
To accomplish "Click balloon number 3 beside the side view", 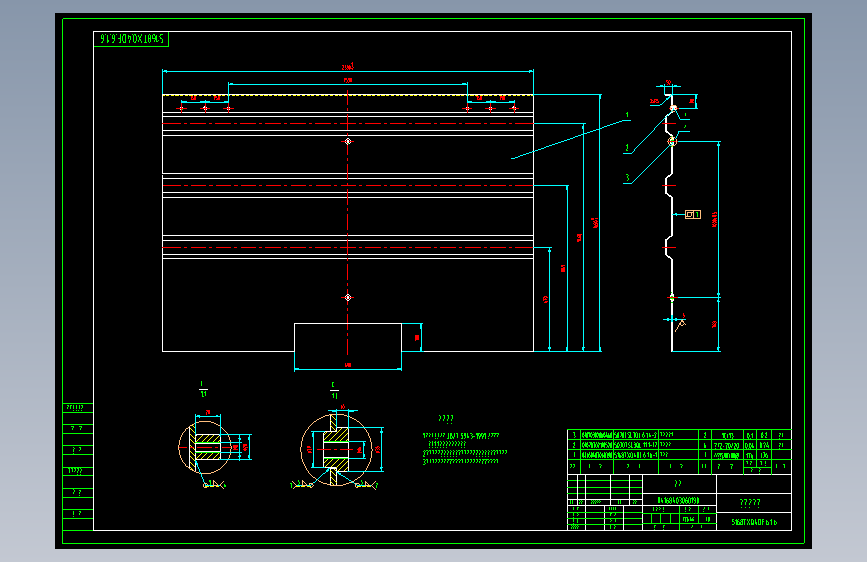I will coord(628,178).
